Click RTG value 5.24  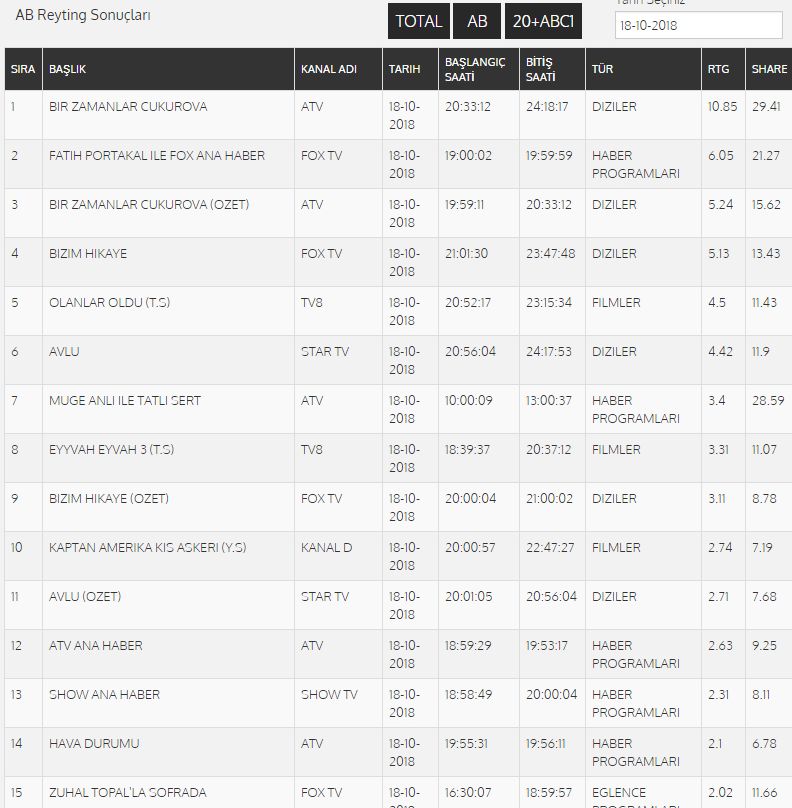(x=720, y=205)
